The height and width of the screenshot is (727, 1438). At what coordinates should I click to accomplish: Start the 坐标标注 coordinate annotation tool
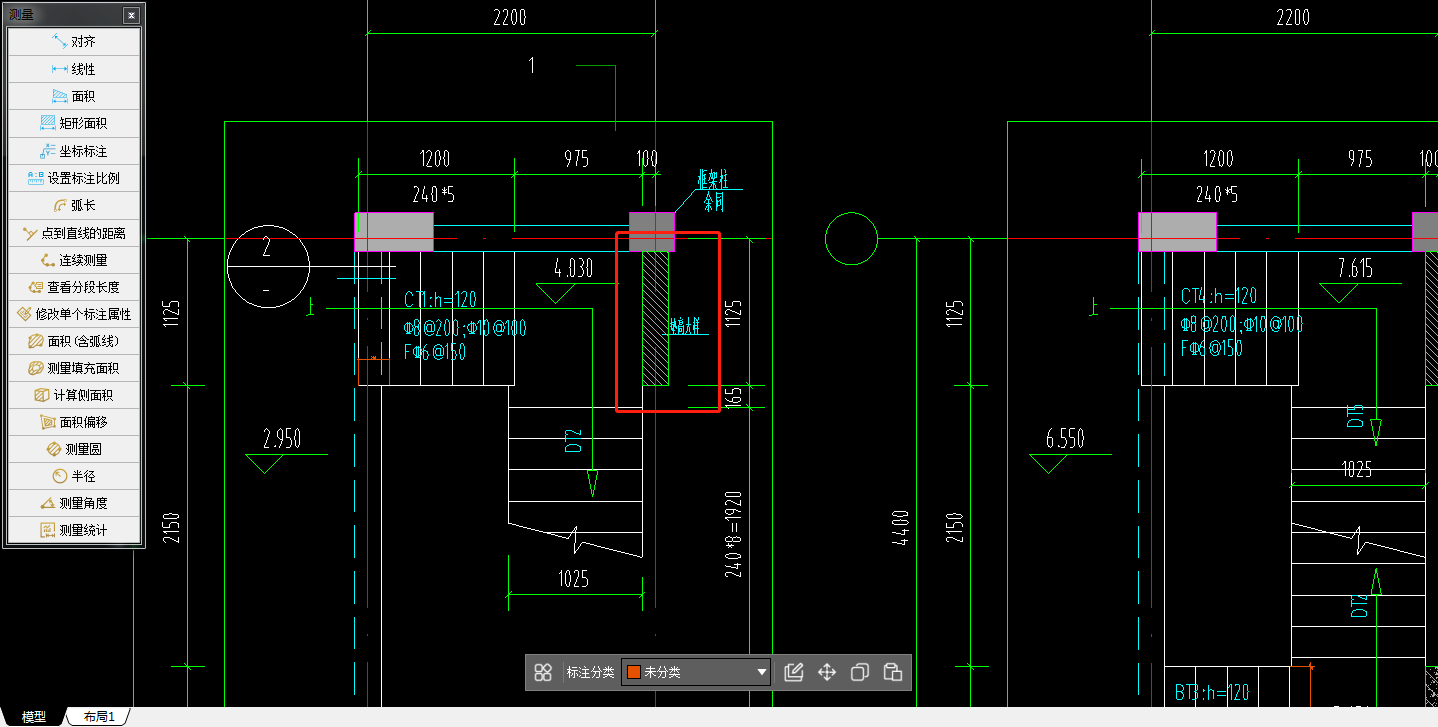(74, 151)
